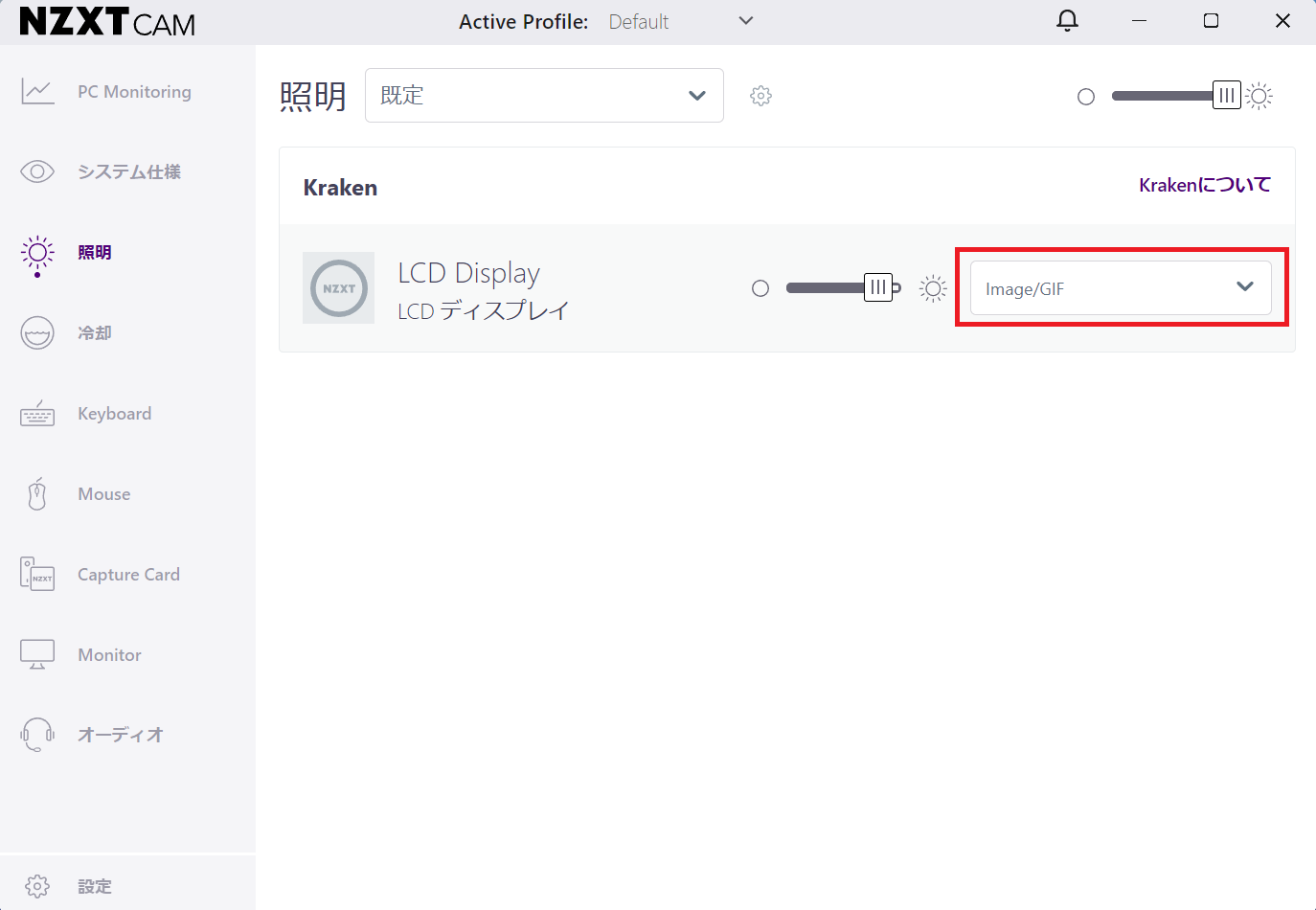Open the Image/GIF mode dropdown

pyautogui.click(x=1121, y=287)
